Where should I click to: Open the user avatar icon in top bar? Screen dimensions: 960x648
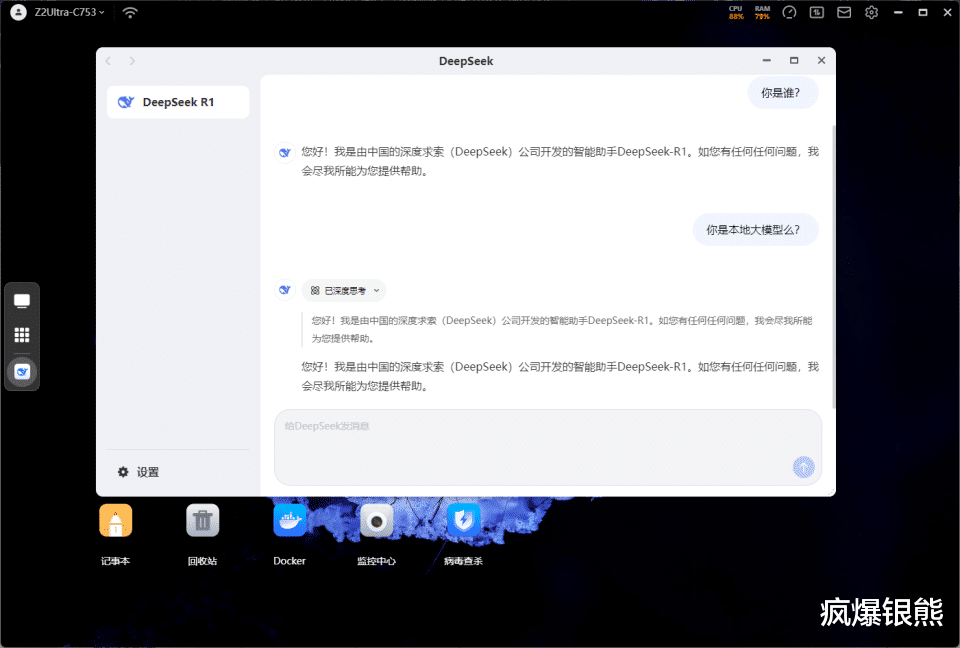pyautogui.click(x=18, y=12)
